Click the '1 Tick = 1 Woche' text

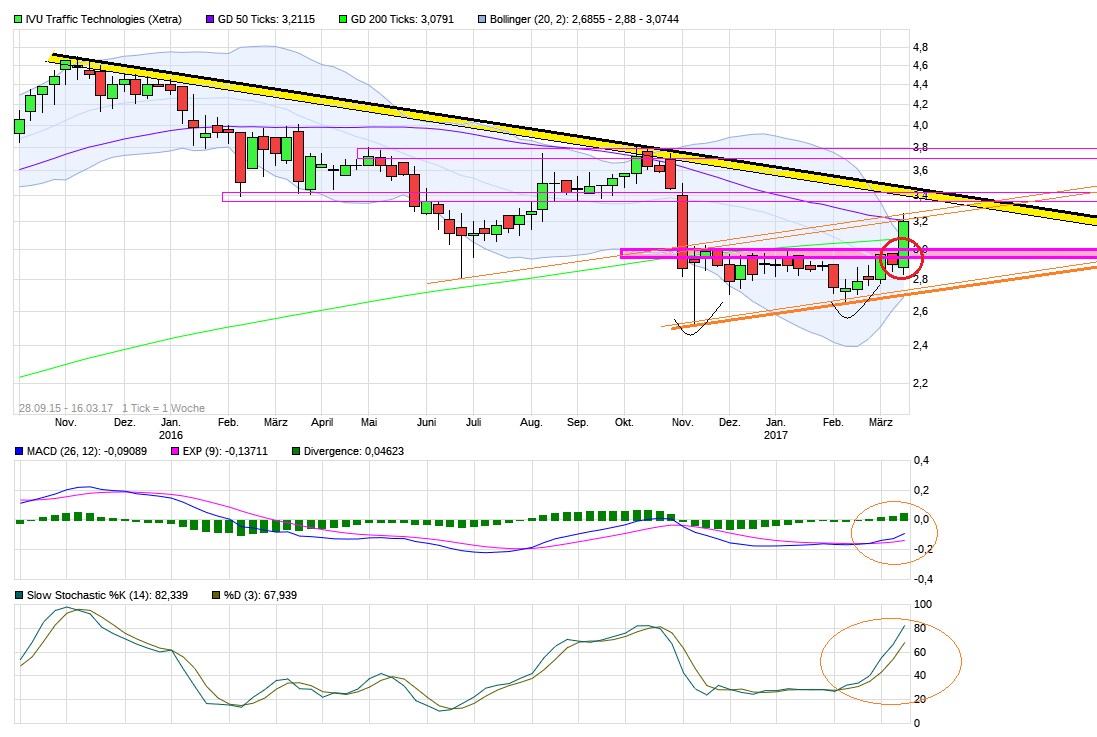(x=163, y=408)
